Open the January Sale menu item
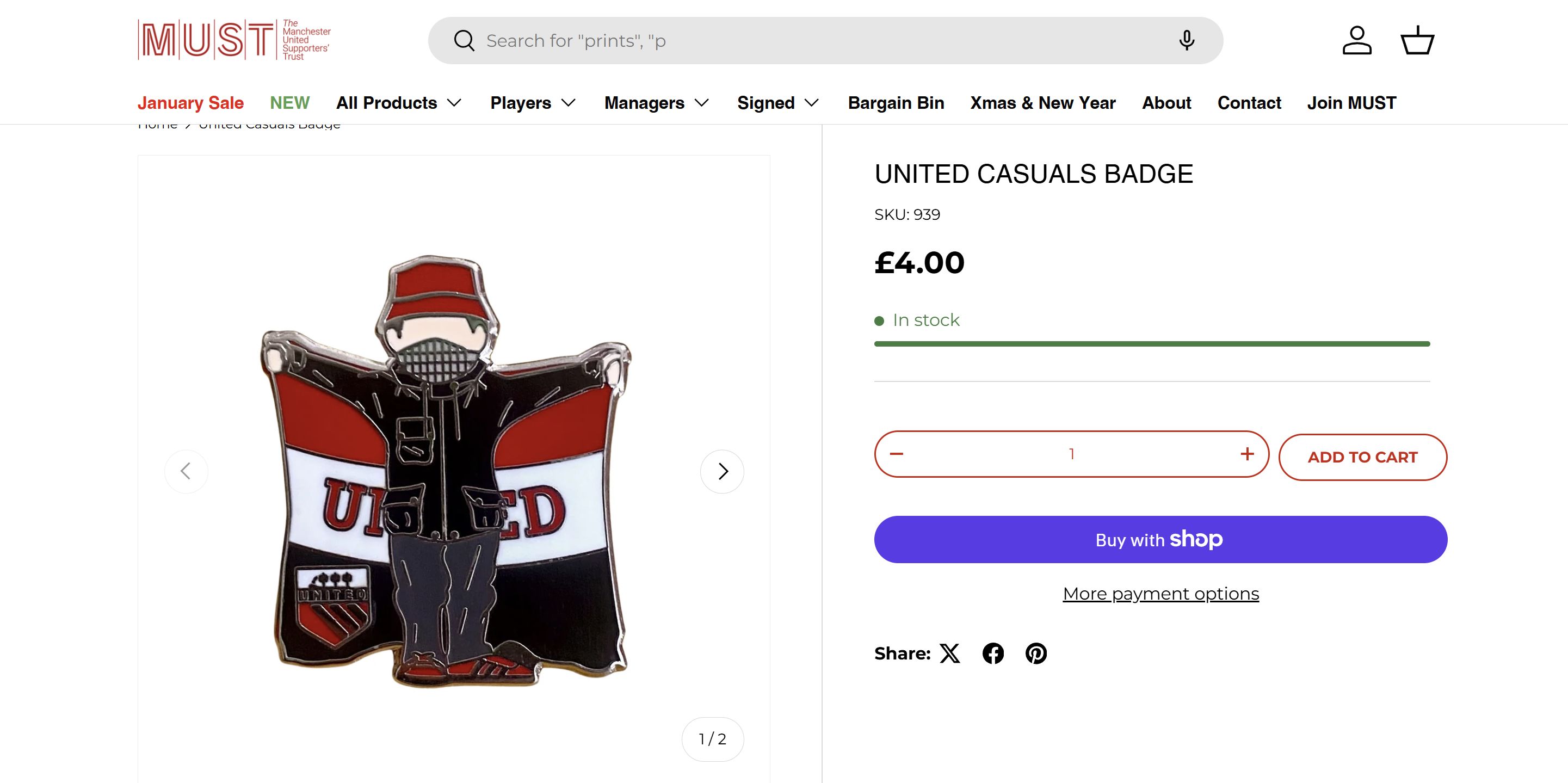The height and width of the screenshot is (783, 1568). click(x=190, y=103)
